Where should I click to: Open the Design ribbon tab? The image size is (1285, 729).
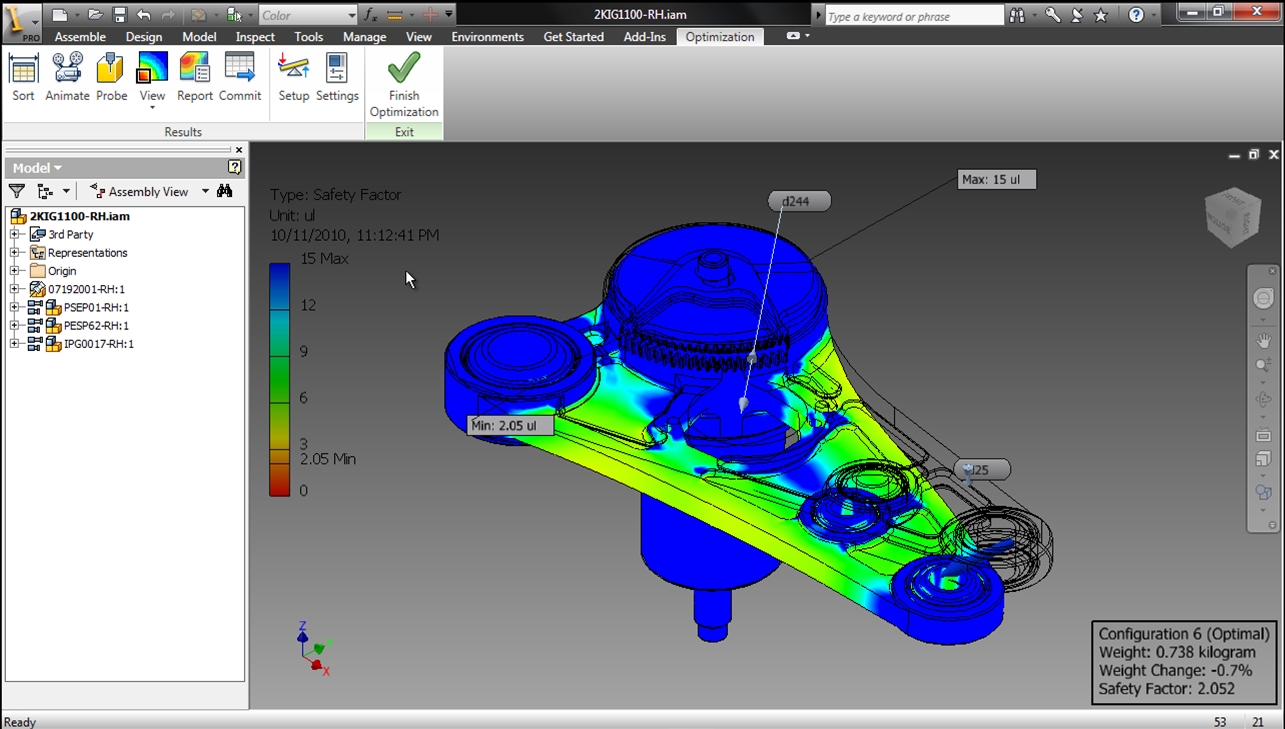click(144, 37)
